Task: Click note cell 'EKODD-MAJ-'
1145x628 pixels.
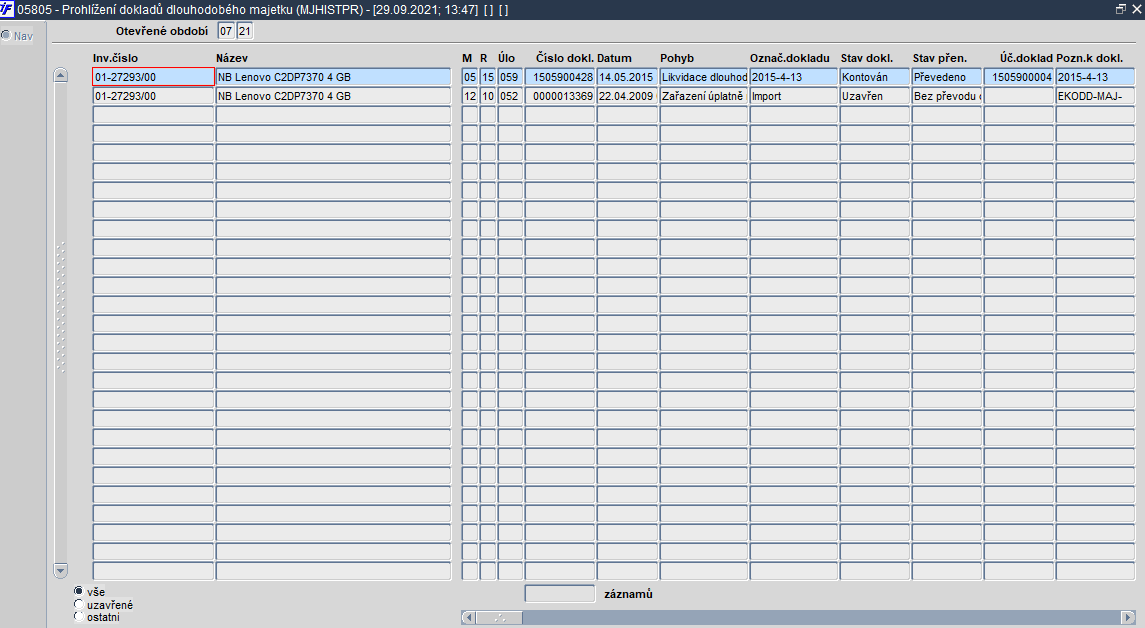Action: [x=1095, y=96]
